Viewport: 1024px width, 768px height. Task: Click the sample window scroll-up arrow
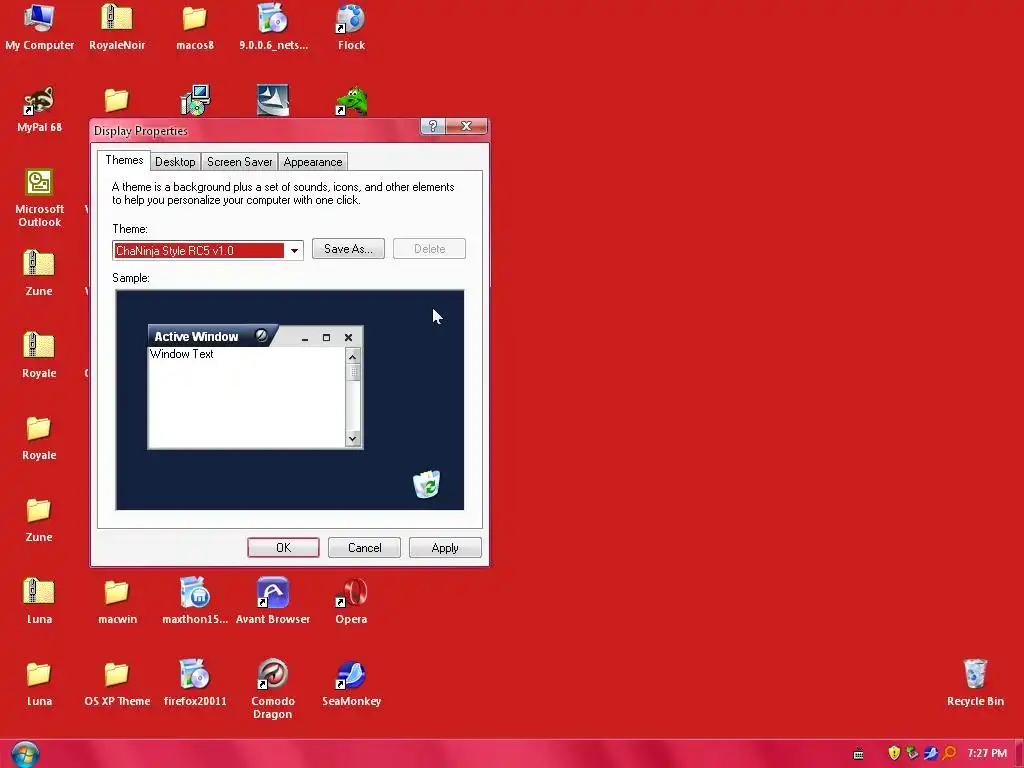pyautogui.click(x=353, y=357)
